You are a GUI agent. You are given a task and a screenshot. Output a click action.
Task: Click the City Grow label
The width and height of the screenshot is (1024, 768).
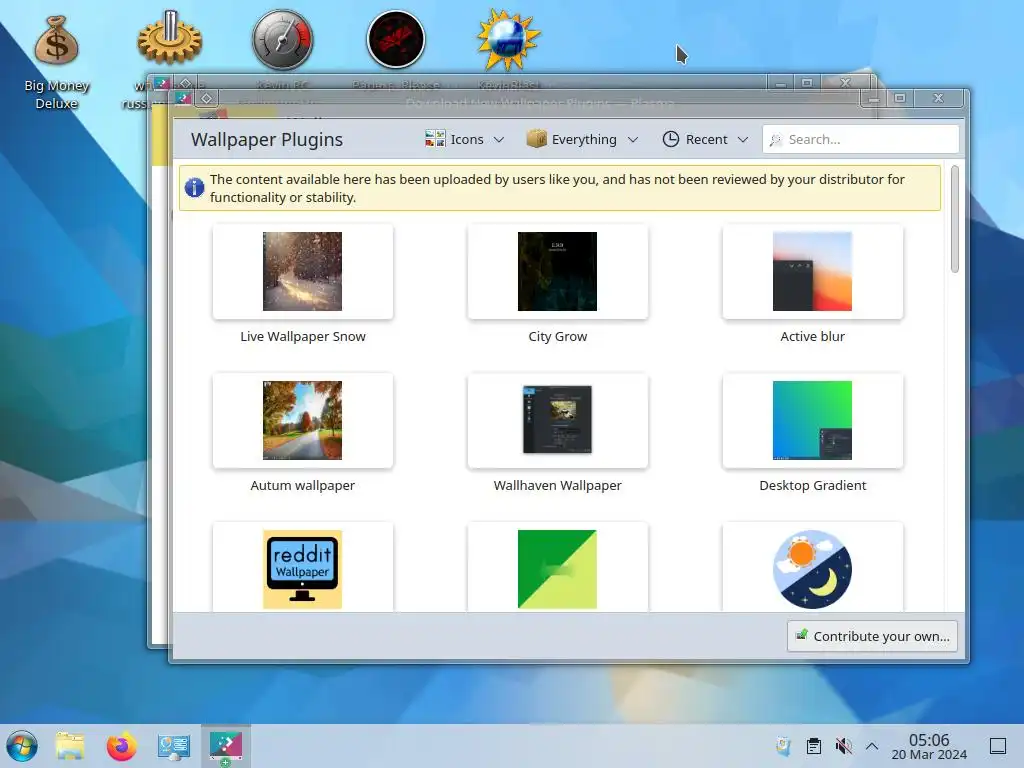558,336
